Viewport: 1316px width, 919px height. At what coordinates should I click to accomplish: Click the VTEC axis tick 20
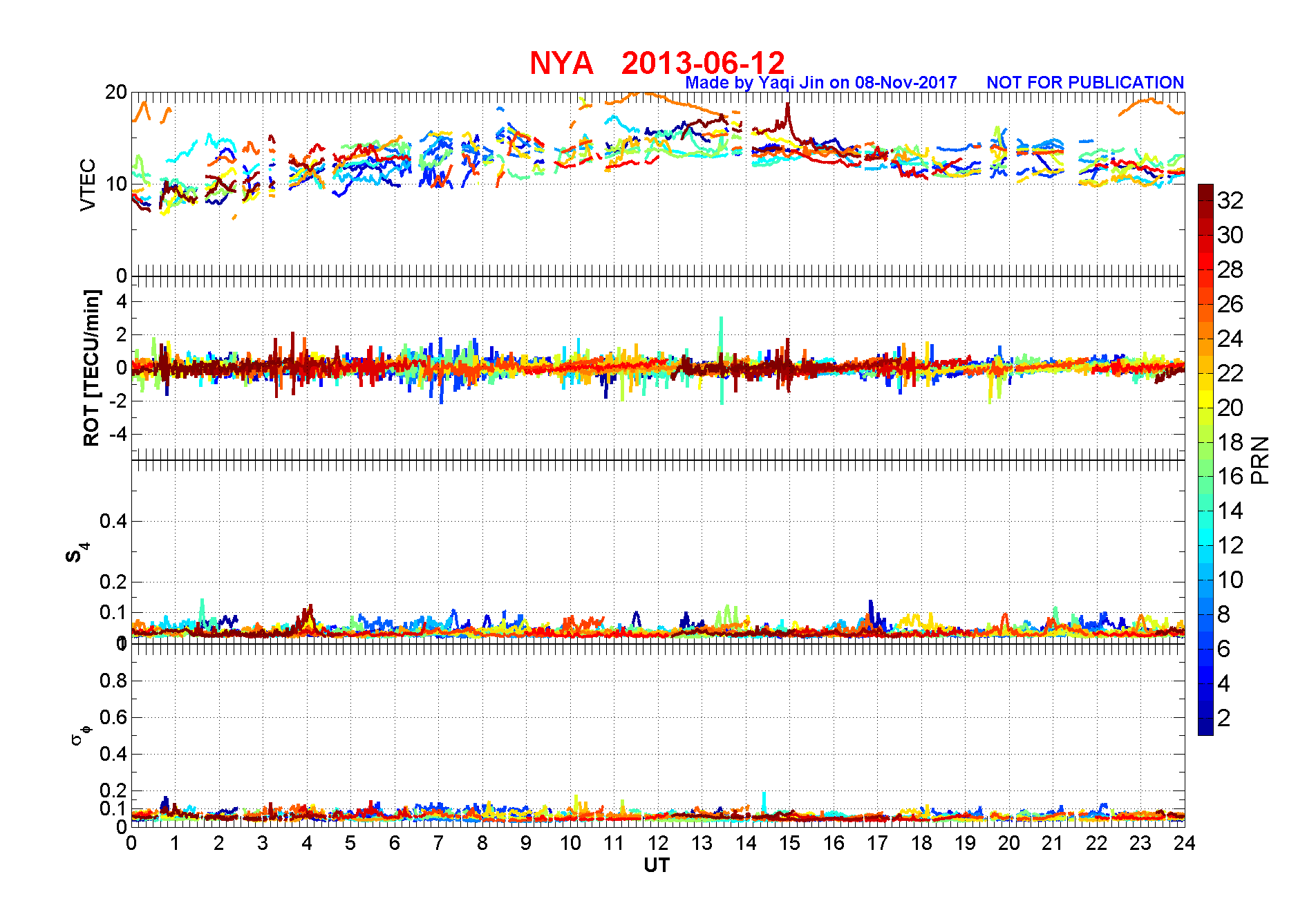tap(116, 92)
